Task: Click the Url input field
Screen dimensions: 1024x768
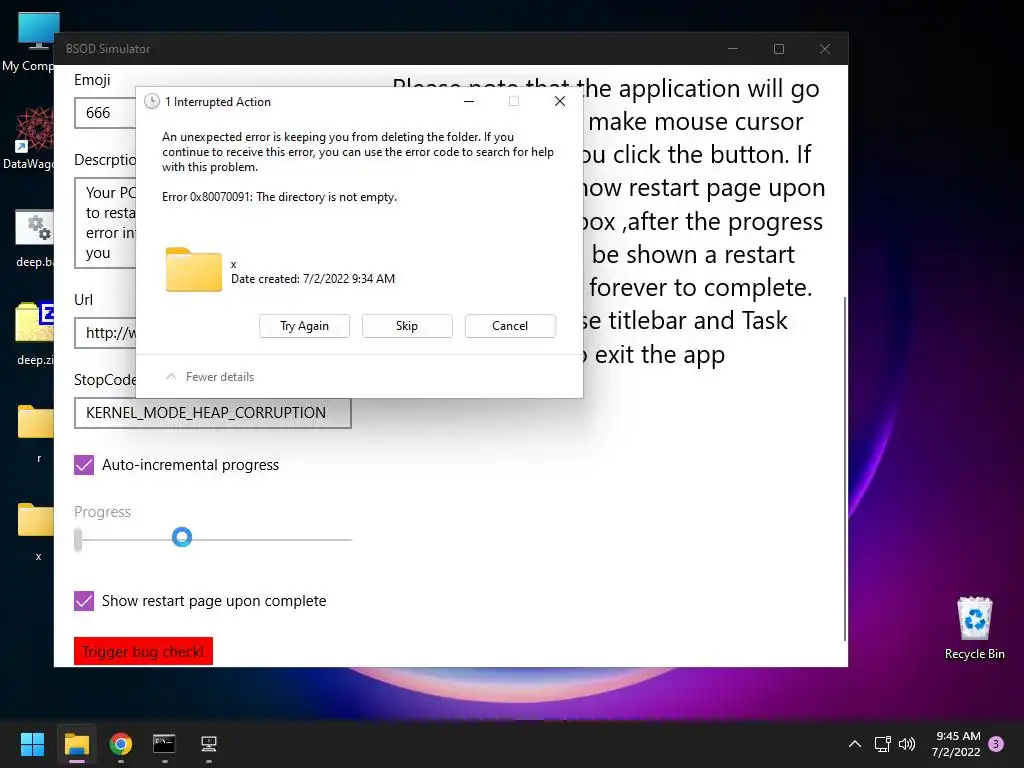Action: [105, 333]
